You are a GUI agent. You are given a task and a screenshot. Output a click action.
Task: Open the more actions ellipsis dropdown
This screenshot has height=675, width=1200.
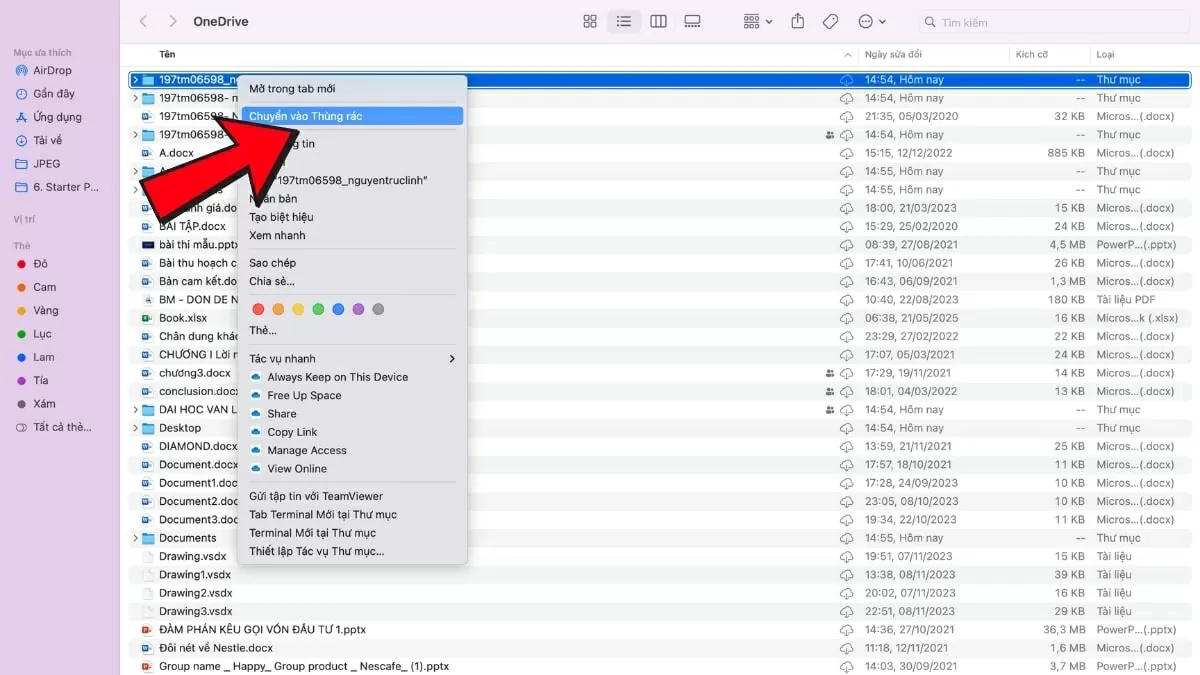click(872, 21)
